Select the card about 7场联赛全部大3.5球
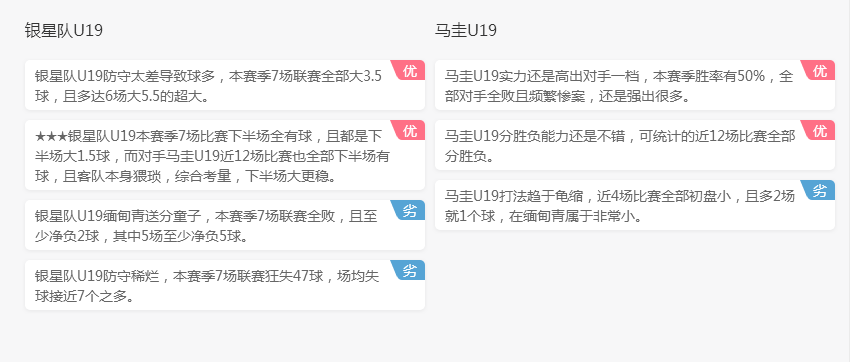 point(225,85)
